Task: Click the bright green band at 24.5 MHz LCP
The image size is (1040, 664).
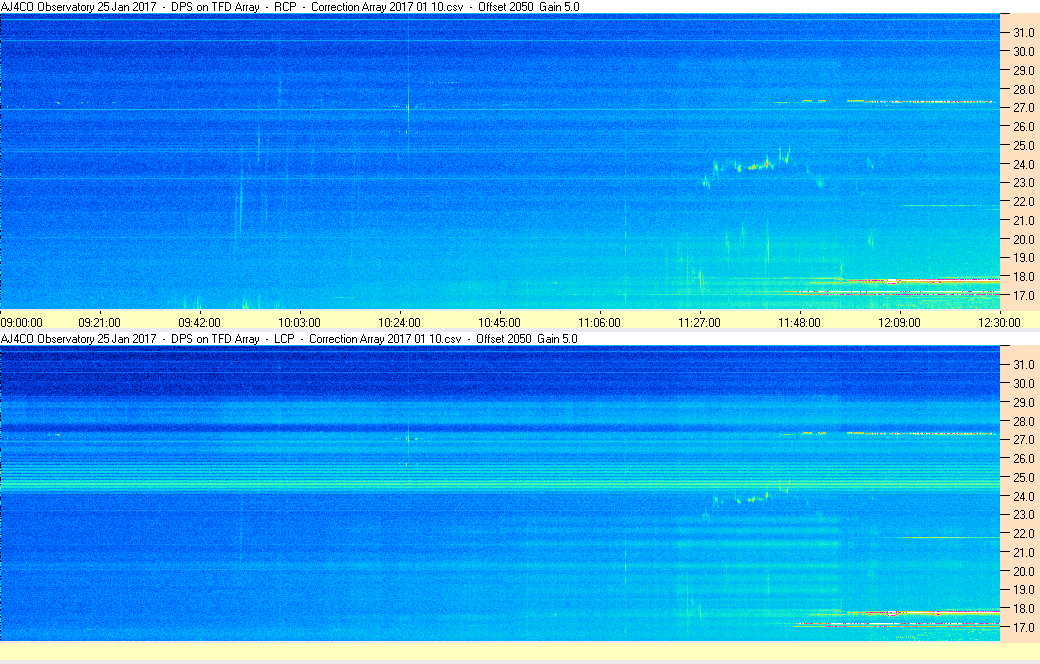Action: click(x=499, y=486)
